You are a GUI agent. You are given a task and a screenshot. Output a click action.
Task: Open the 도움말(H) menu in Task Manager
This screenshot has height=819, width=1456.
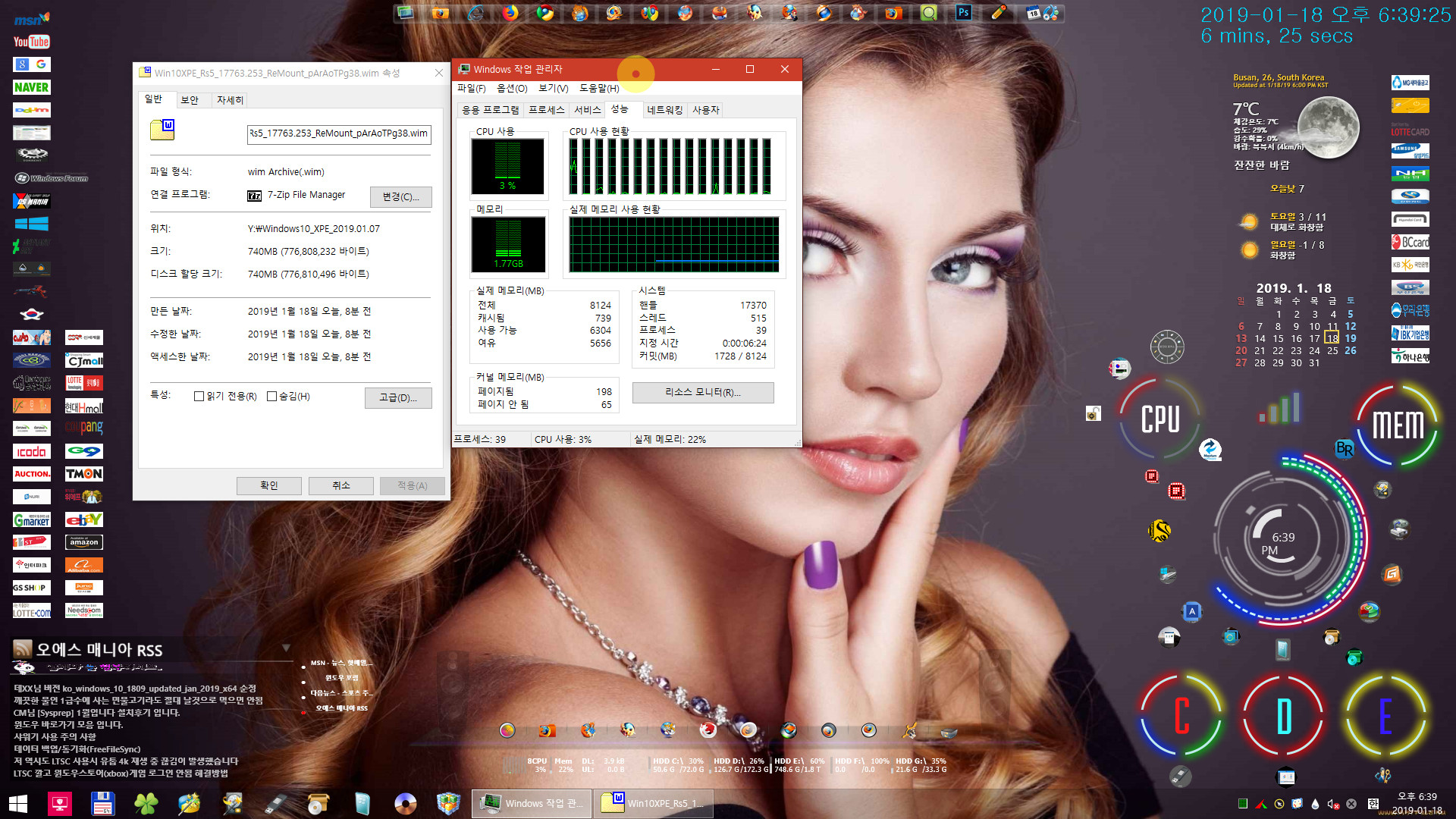click(599, 88)
